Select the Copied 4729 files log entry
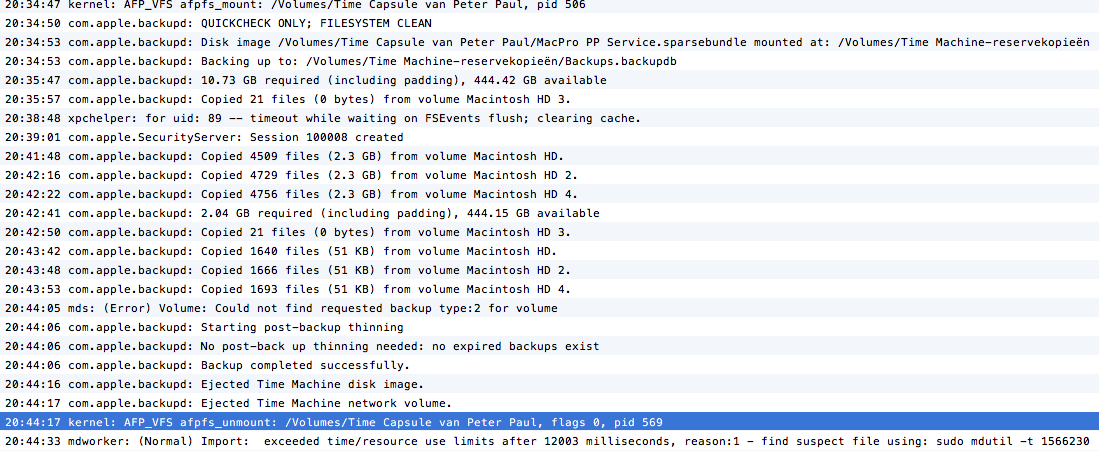The width and height of the screenshot is (1099, 451). pos(550,175)
